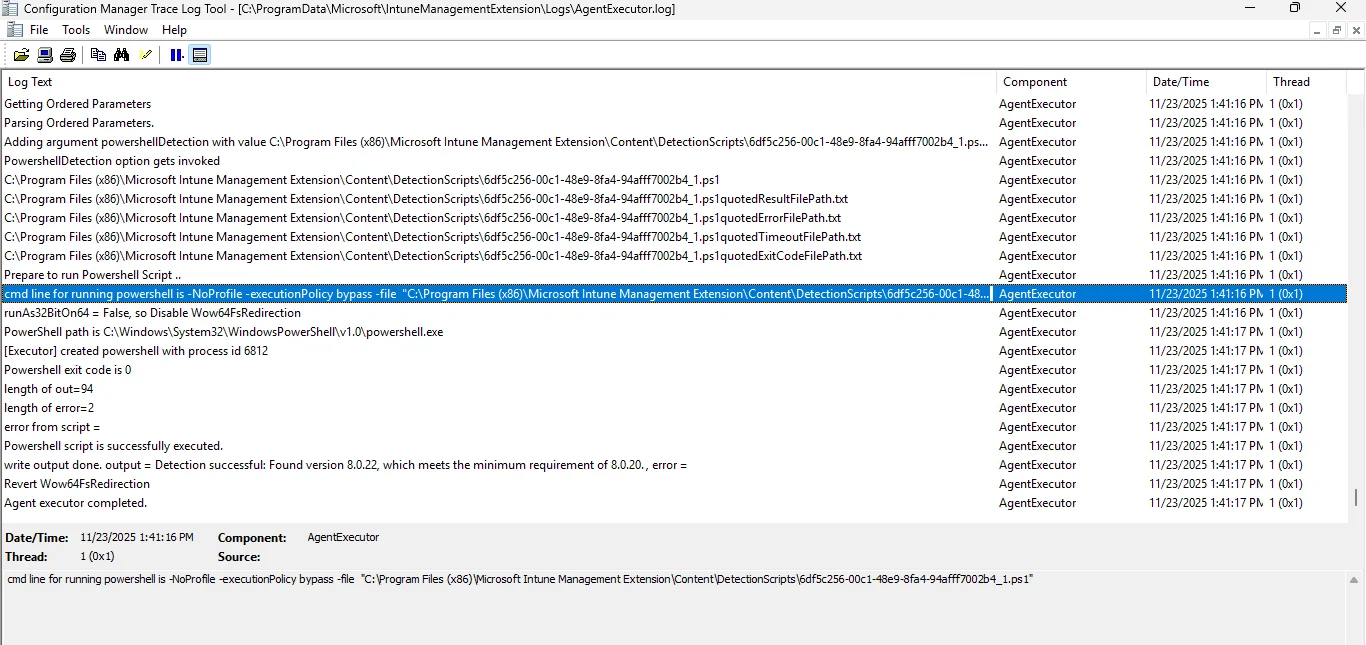Open the Window menu
This screenshot has height=645, width=1366.
point(126,30)
